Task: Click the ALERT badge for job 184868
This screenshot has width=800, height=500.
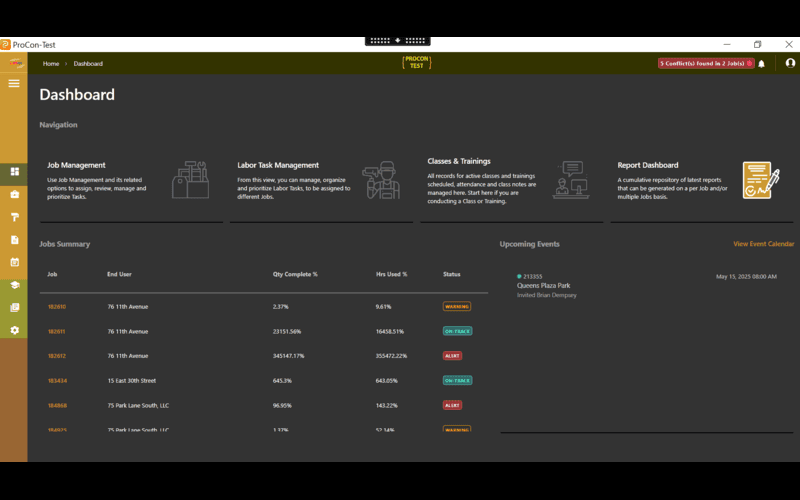Action: tap(452, 405)
